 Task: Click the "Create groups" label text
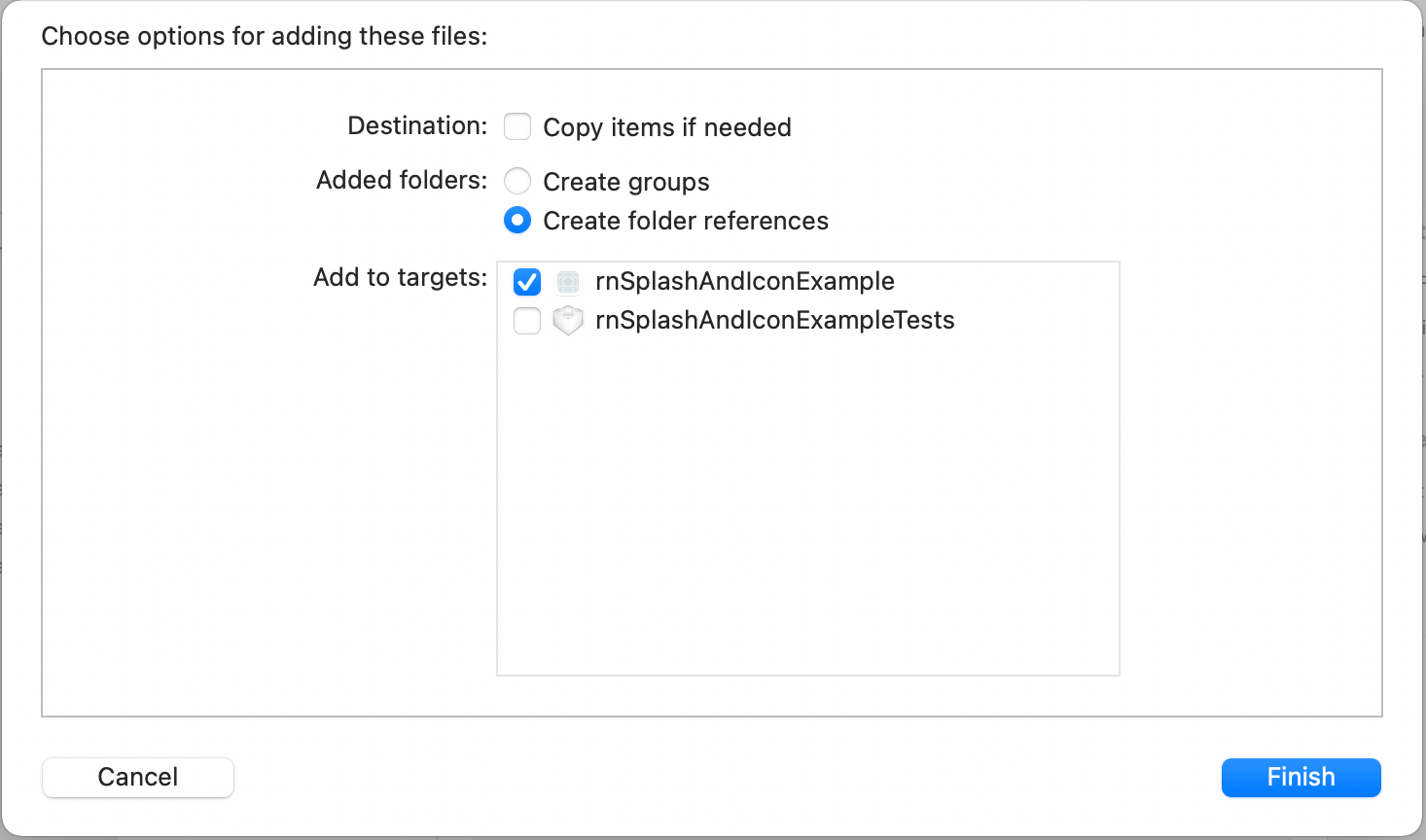click(x=626, y=182)
